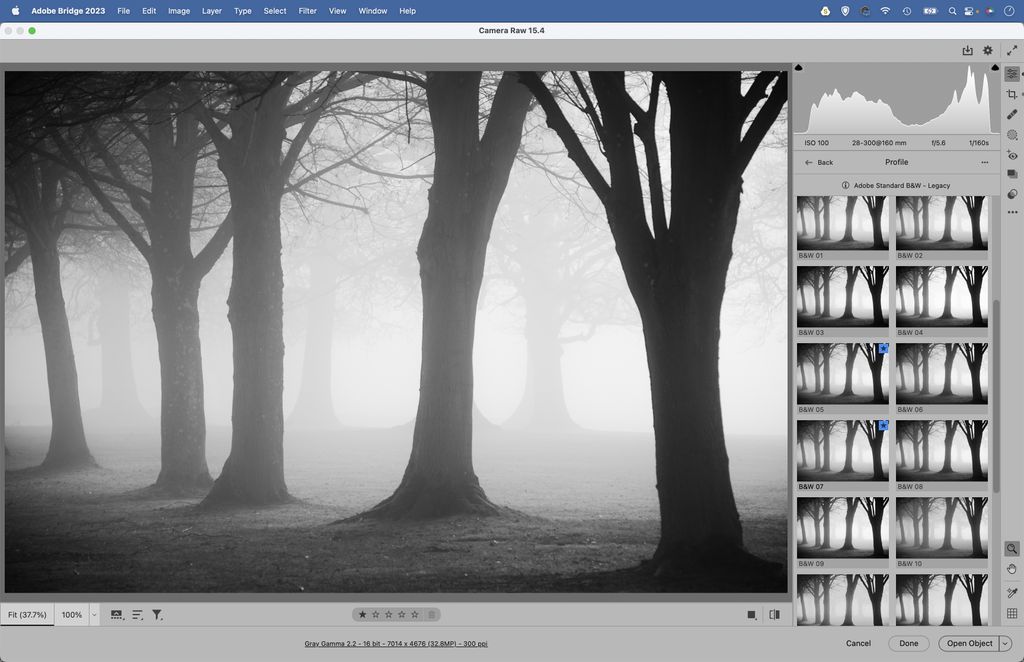
Task: Toggle the shadow clipping warning triangle
Action: click(798, 67)
